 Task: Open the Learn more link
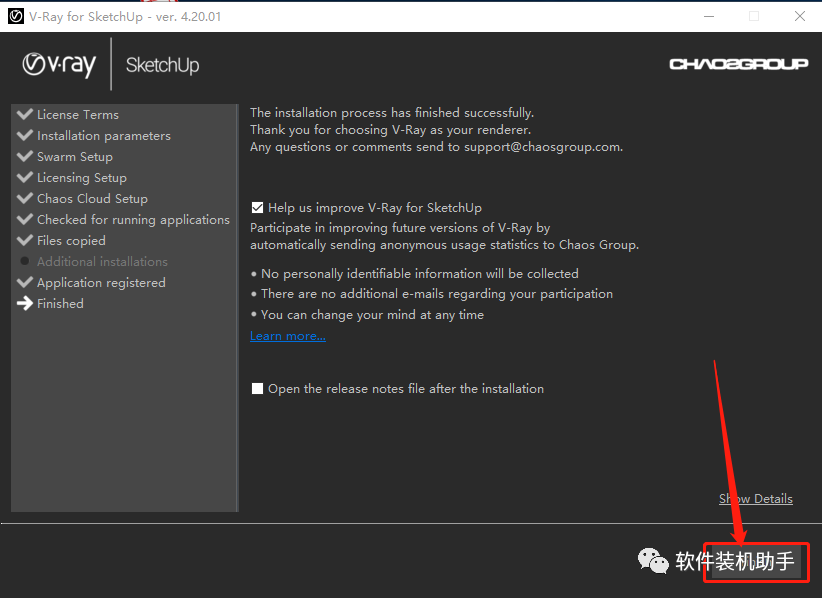[288, 335]
